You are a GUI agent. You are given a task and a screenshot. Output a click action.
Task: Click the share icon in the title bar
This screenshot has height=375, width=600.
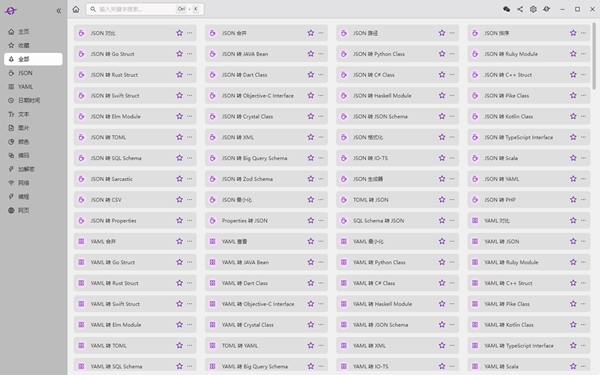tap(520, 9)
